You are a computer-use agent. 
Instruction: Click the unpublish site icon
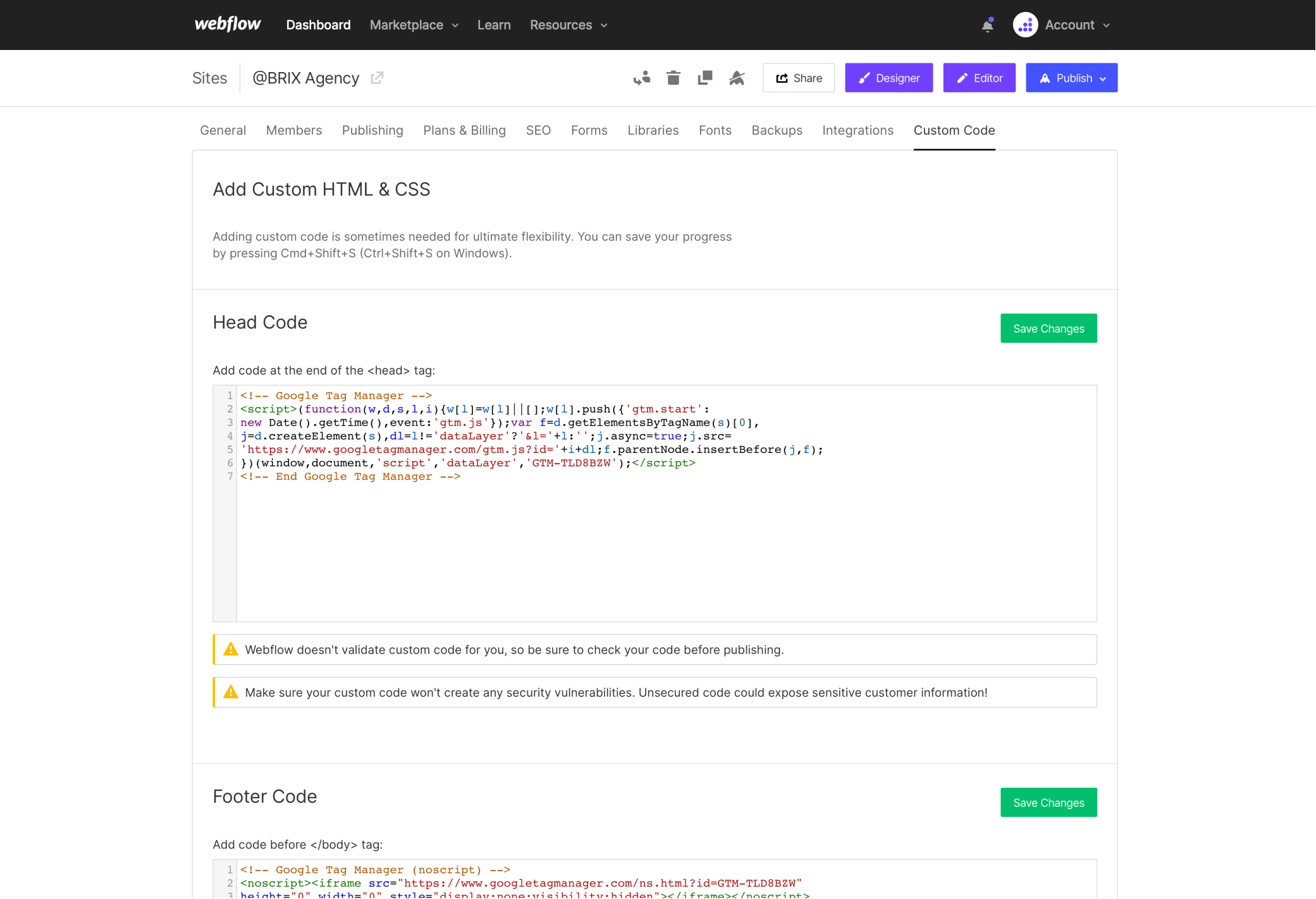[x=737, y=78]
